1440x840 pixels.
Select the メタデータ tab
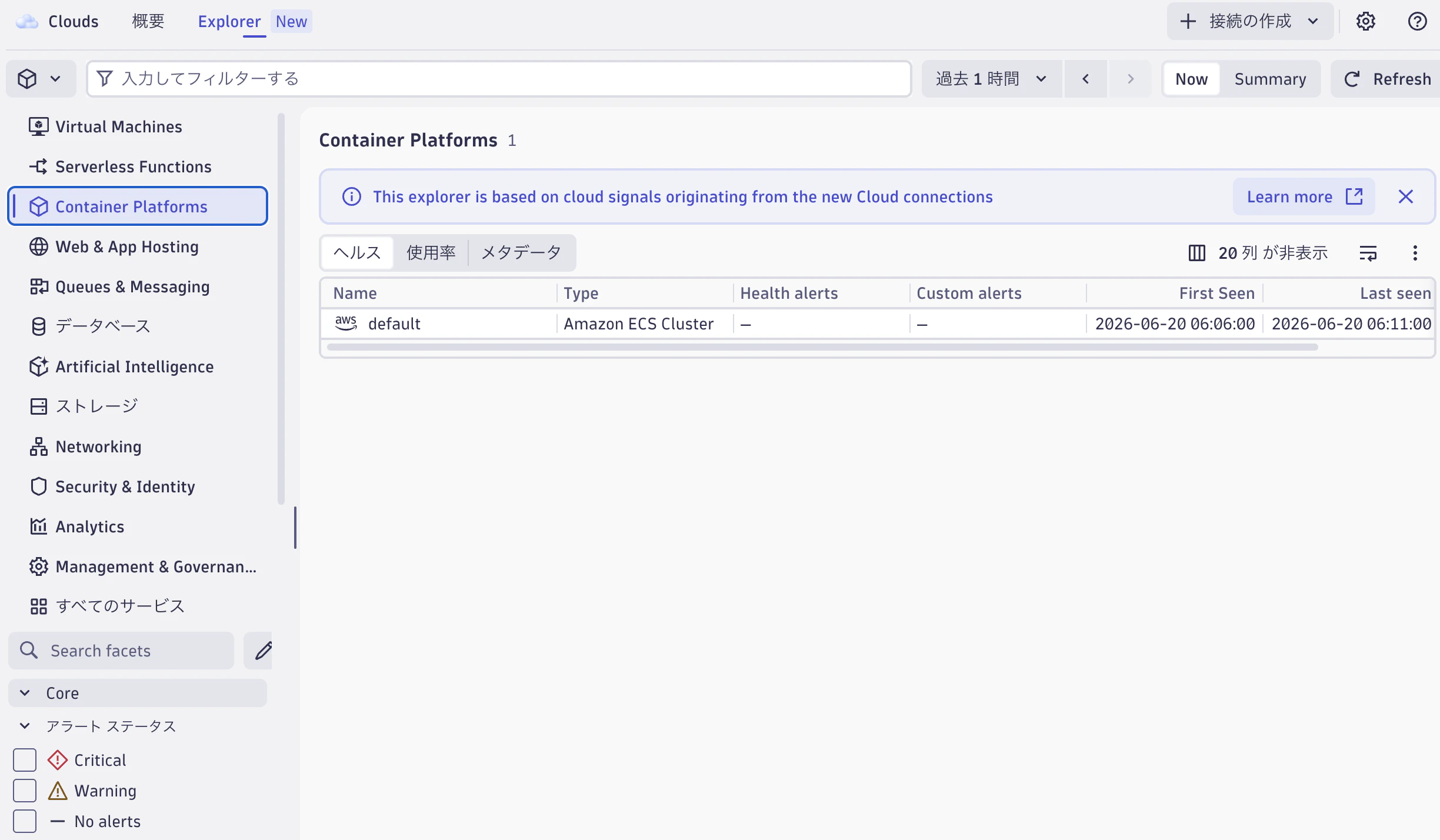pos(521,253)
